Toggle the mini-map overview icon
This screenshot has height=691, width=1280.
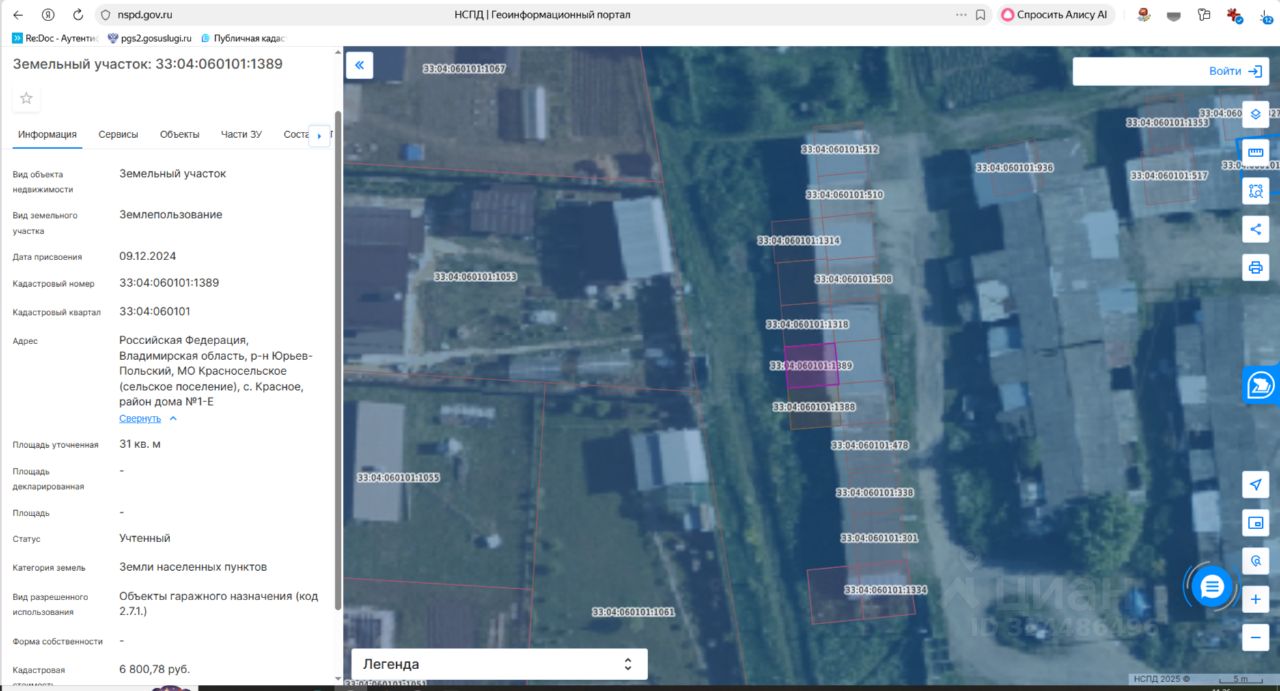point(1256,522)
